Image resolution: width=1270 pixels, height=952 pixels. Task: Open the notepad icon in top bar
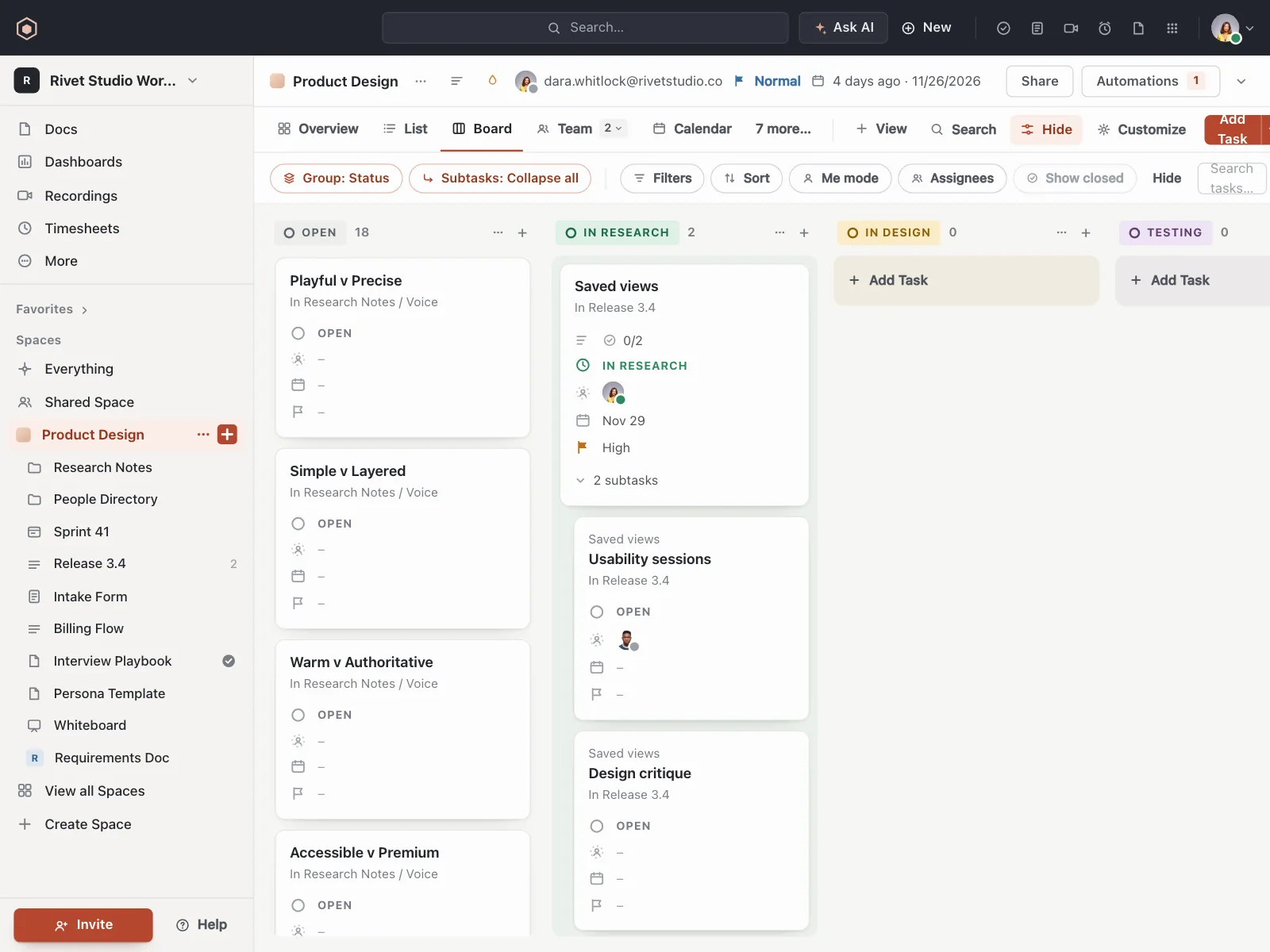[1037, 28]
